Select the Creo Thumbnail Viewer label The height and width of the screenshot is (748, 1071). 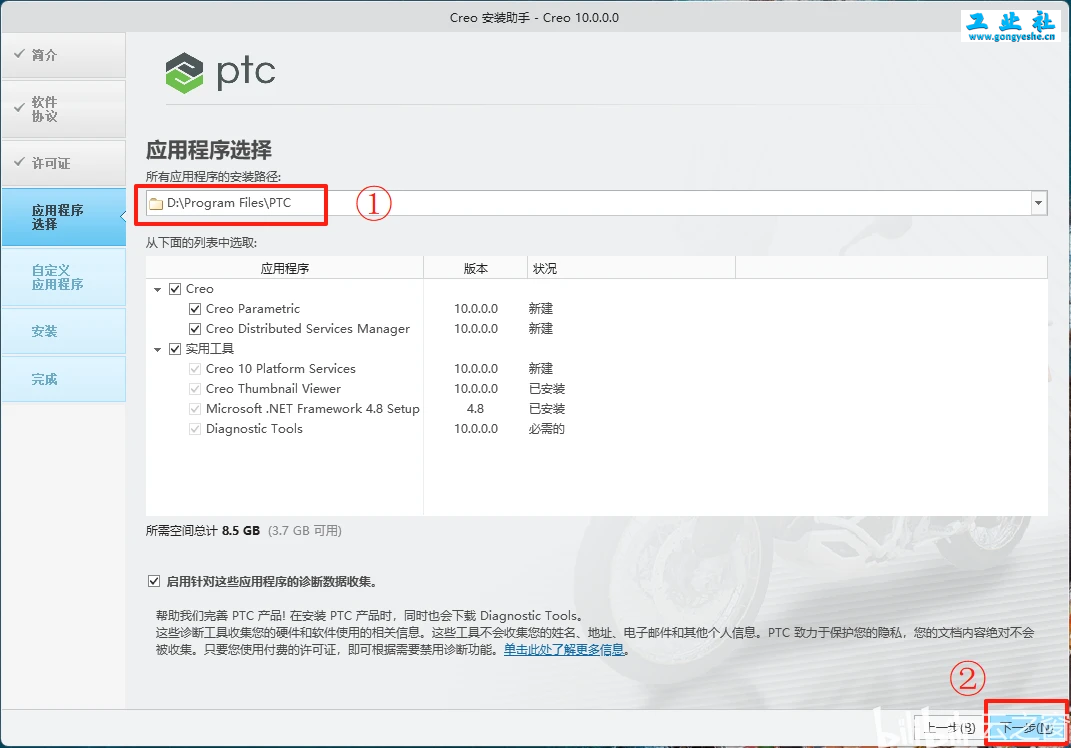(273, 389)
